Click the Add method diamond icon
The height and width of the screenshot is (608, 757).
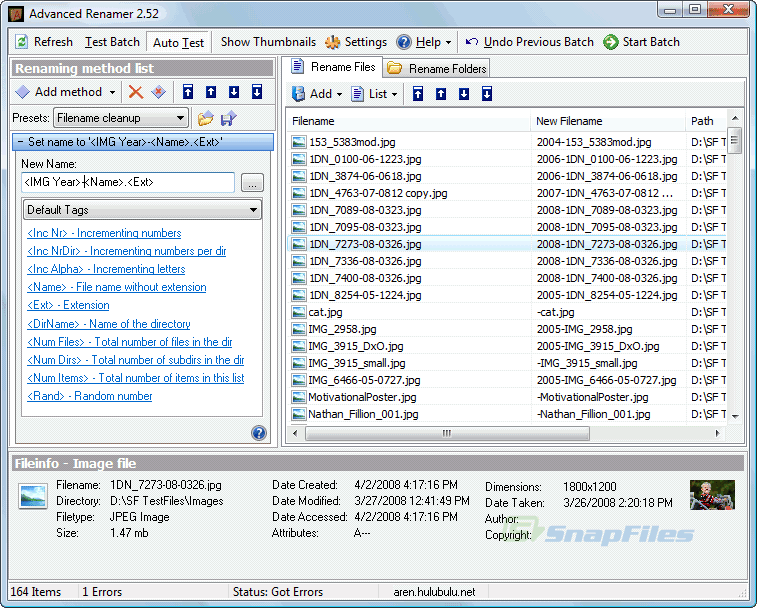tap(23, 92)
